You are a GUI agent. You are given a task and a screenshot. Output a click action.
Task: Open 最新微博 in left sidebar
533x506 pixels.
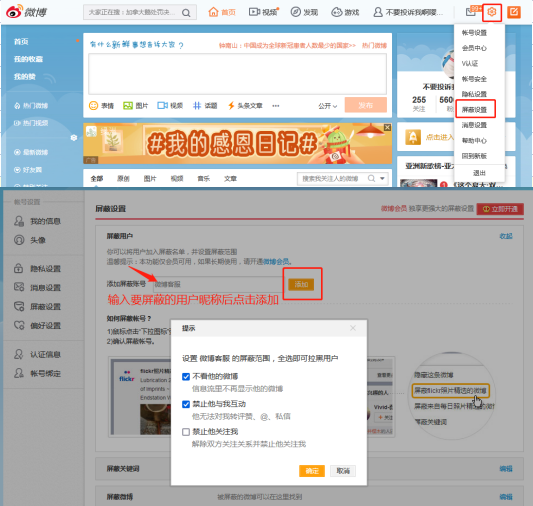click(31, 152)
